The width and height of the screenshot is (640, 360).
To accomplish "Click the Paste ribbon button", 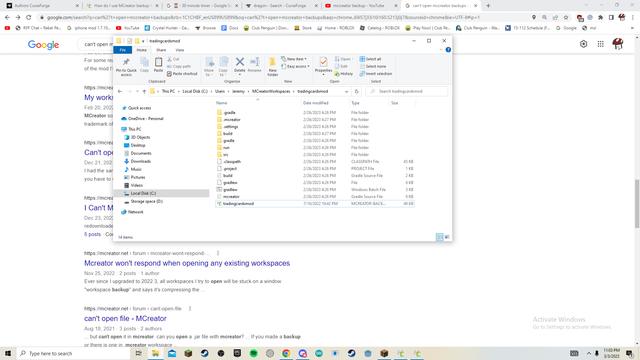I will pyautogui.click(x=158, y=65).
